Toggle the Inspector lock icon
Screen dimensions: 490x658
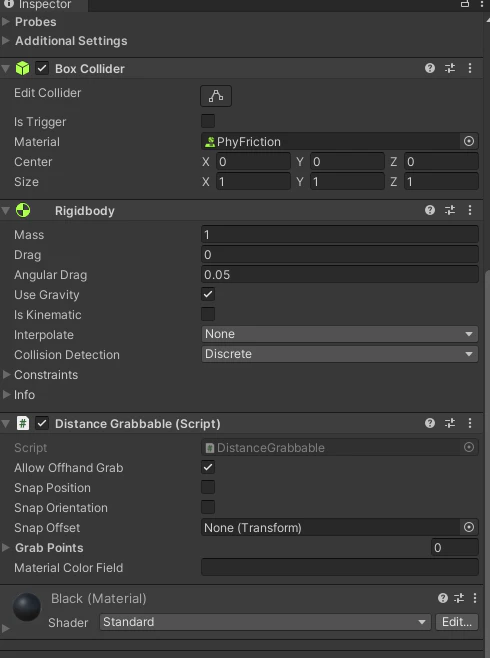click(x=465, y=4)
